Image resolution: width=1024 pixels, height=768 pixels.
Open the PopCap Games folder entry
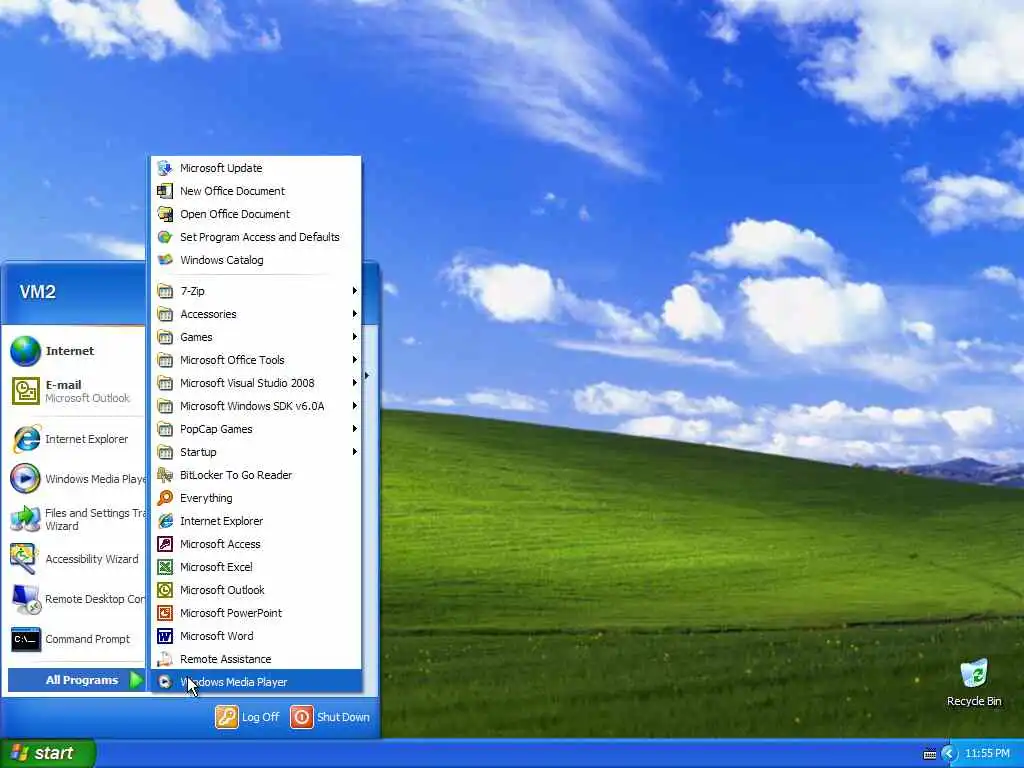click(256, 428)
